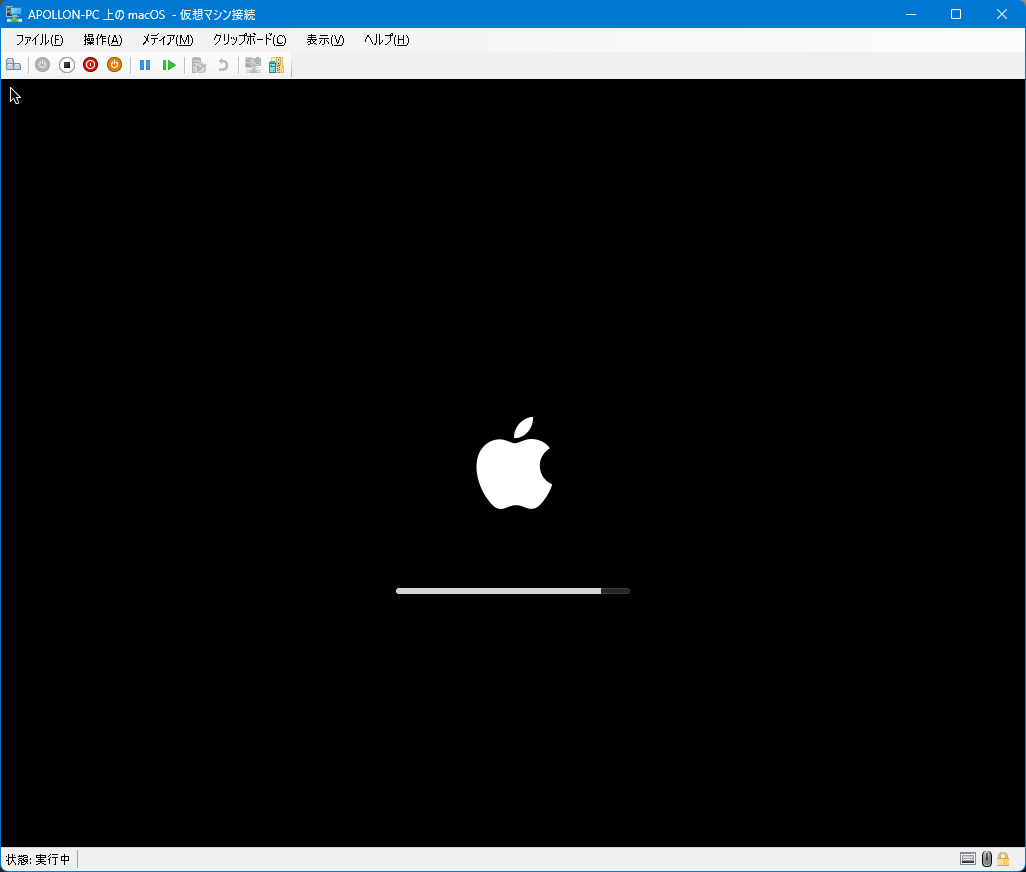Click the grey Start power icon
Image resolution: width=1026 pixels, height=872 pixels.
click(x=43, y=65)
